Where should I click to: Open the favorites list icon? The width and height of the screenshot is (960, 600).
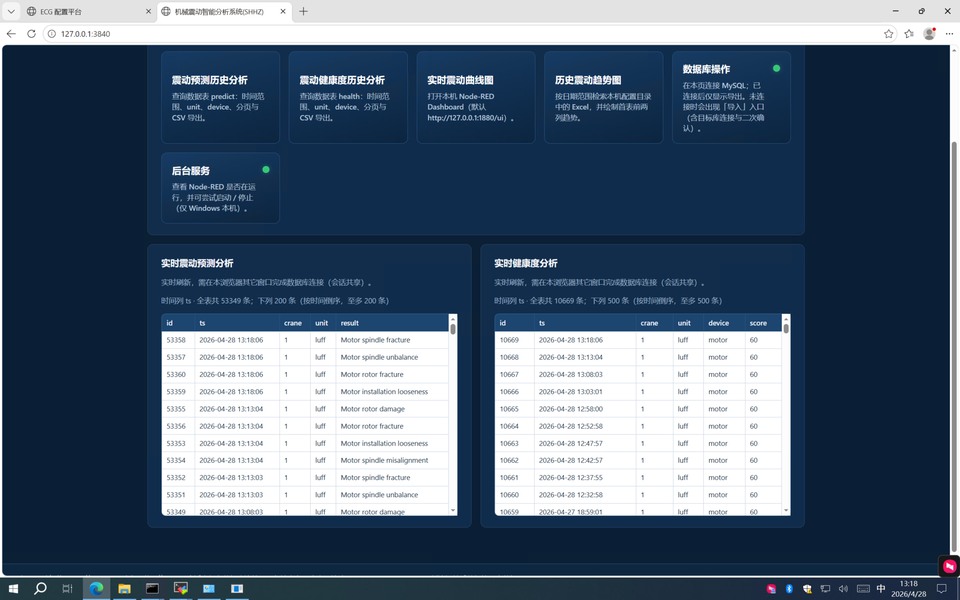pyautogui.click(x=909, y=34)
